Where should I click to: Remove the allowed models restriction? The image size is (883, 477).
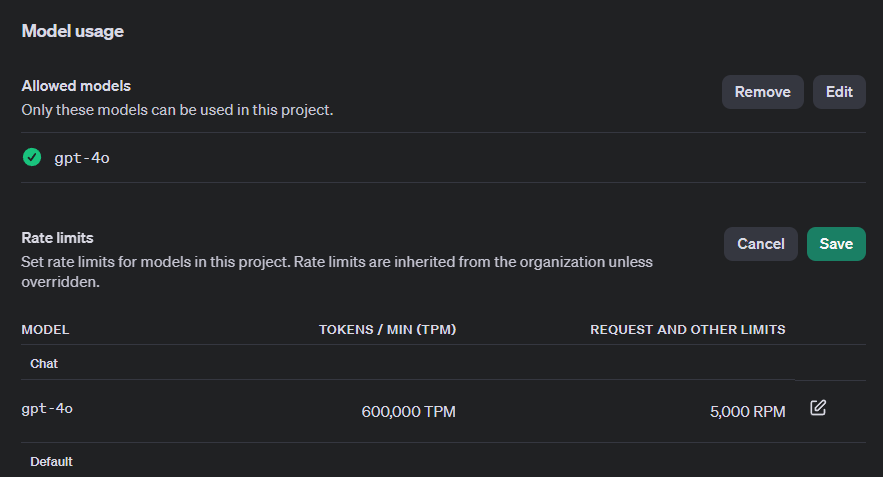[762, 92]
